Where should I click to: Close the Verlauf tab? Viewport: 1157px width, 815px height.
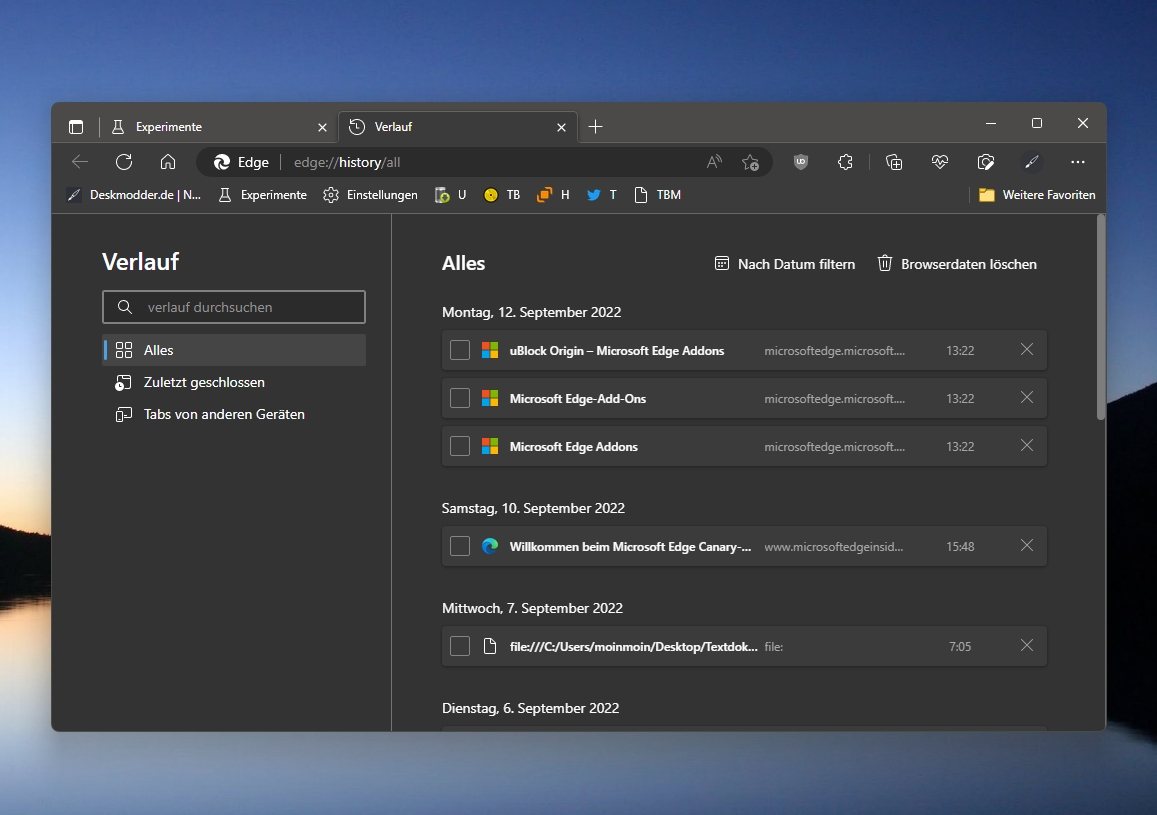point(562,128)
